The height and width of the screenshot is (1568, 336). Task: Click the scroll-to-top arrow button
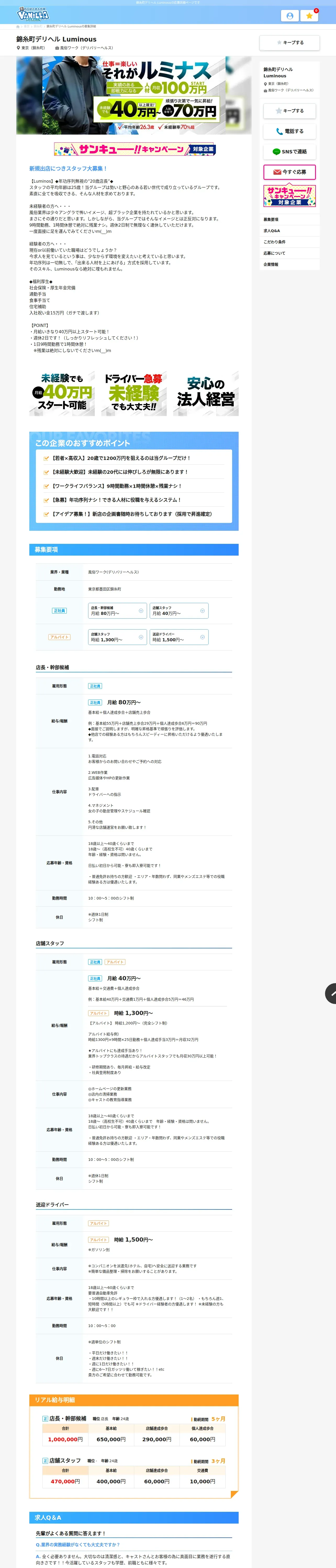[331, 993]
